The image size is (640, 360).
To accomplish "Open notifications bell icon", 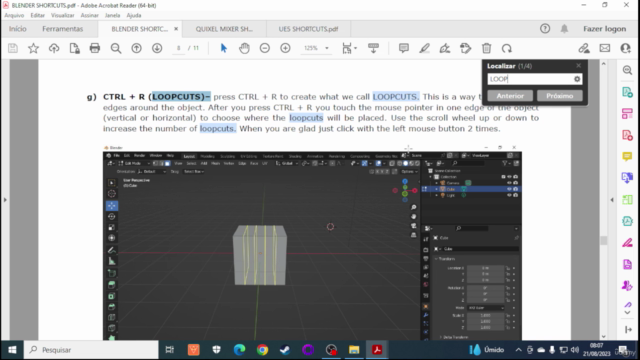I will (x=564, y=29).
